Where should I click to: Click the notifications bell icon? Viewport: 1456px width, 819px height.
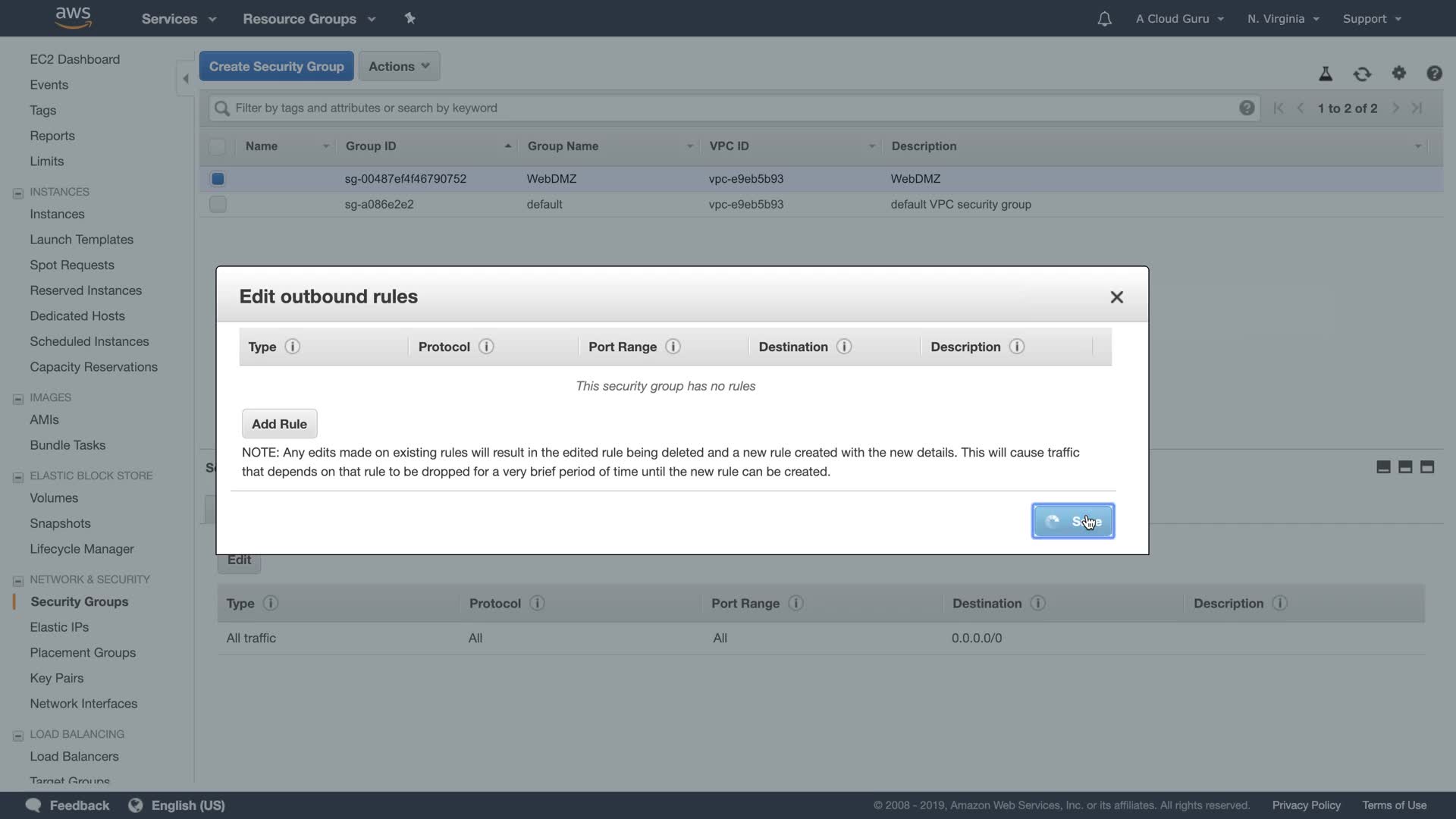tap(1104, 19)
